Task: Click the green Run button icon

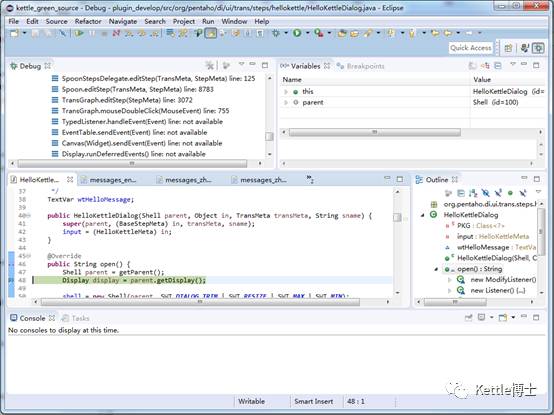Action: point(297,33)
